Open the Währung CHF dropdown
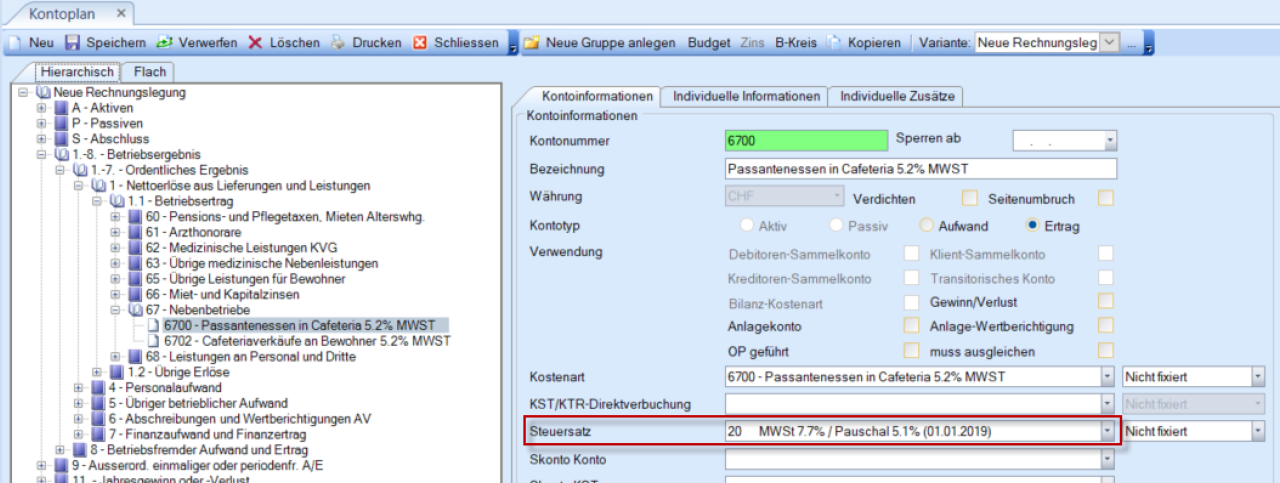 (x=837, y=197)
